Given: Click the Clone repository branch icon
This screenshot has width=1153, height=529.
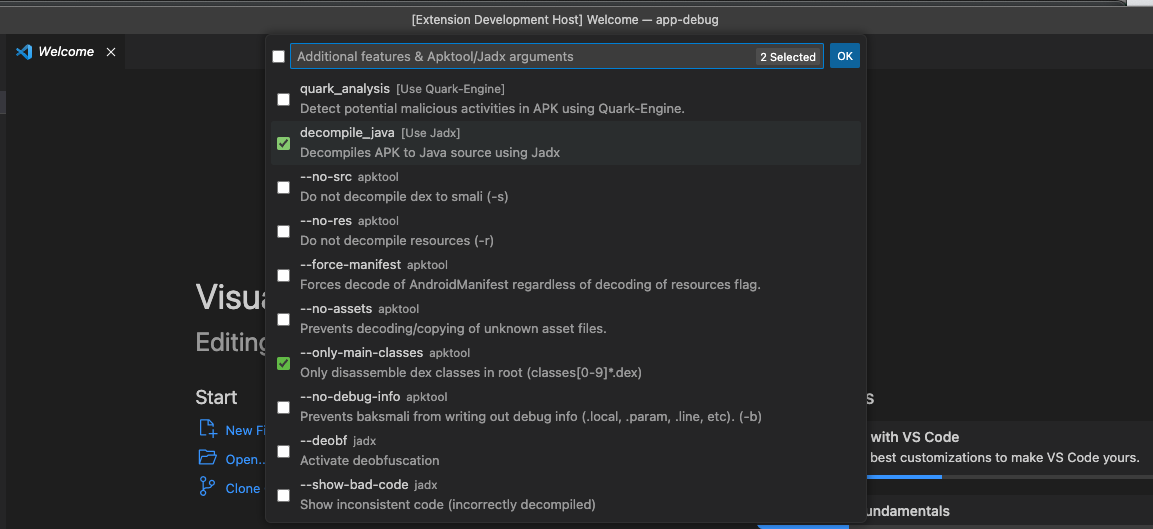Looking at the screenshot, I should 207,487.
